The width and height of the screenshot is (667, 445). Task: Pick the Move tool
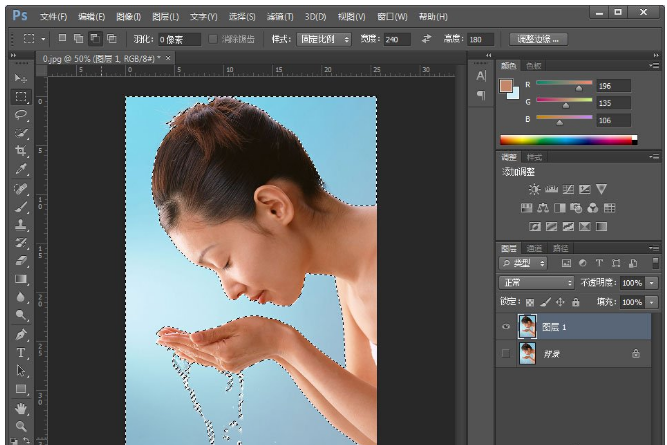[21, 78]
